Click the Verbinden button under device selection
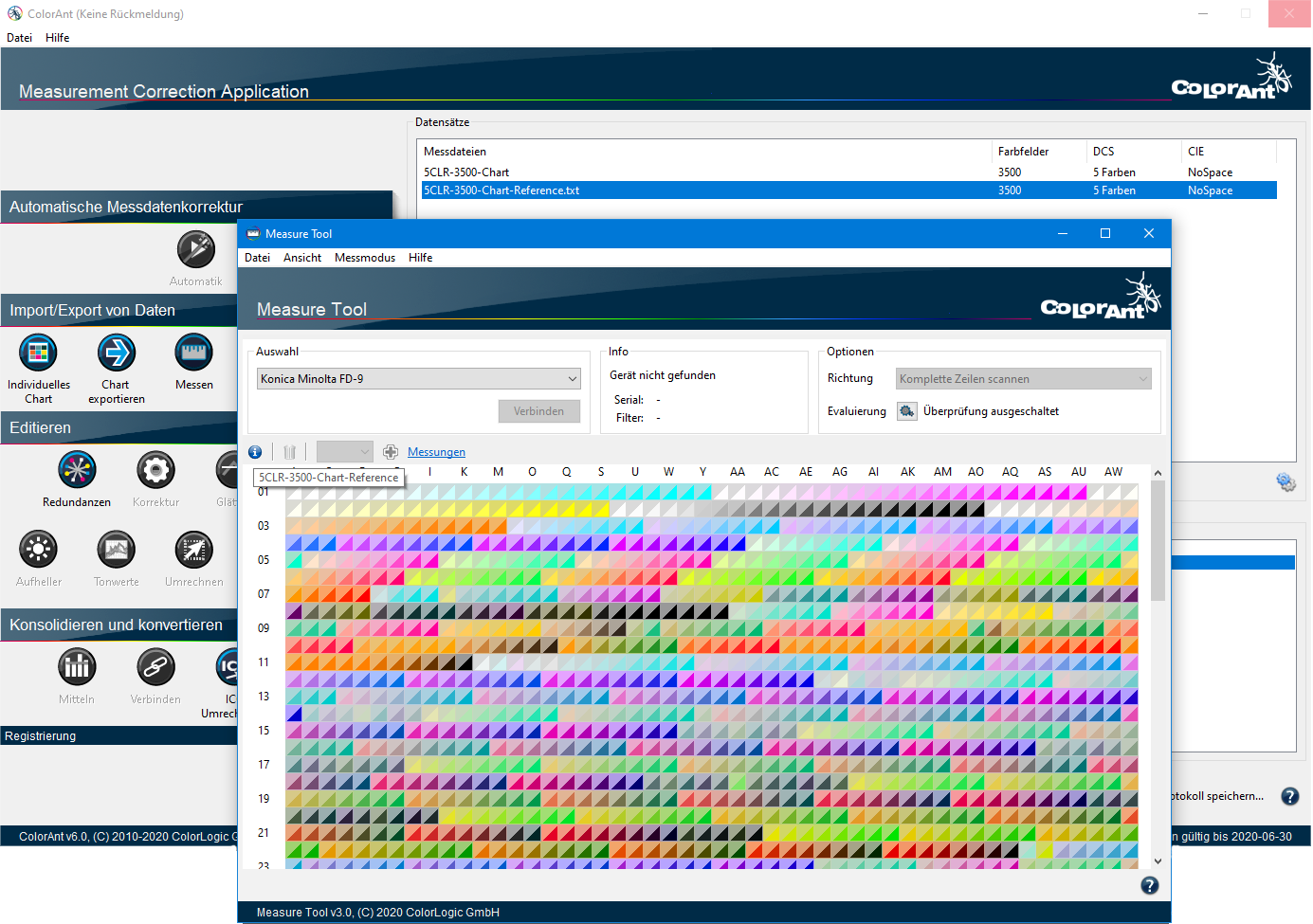 pos(538,411)
